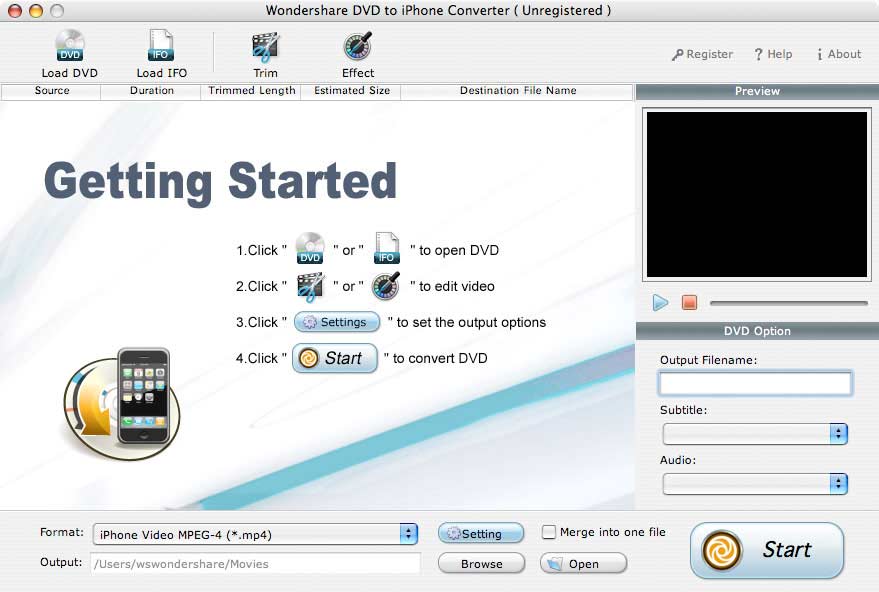Click the large Start conversion button
Screen dimensions: 879x592
(767, 550)
